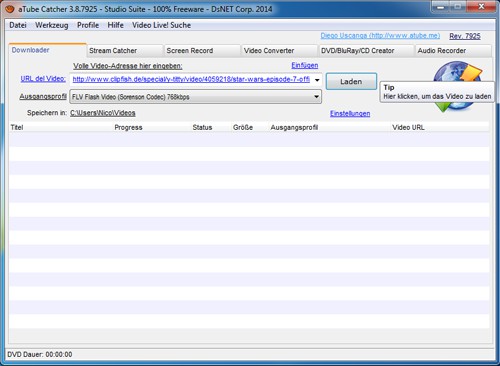Sort by the Video URL column header
The height and width of the screenshot is (366, 500).
coord(440,127)
